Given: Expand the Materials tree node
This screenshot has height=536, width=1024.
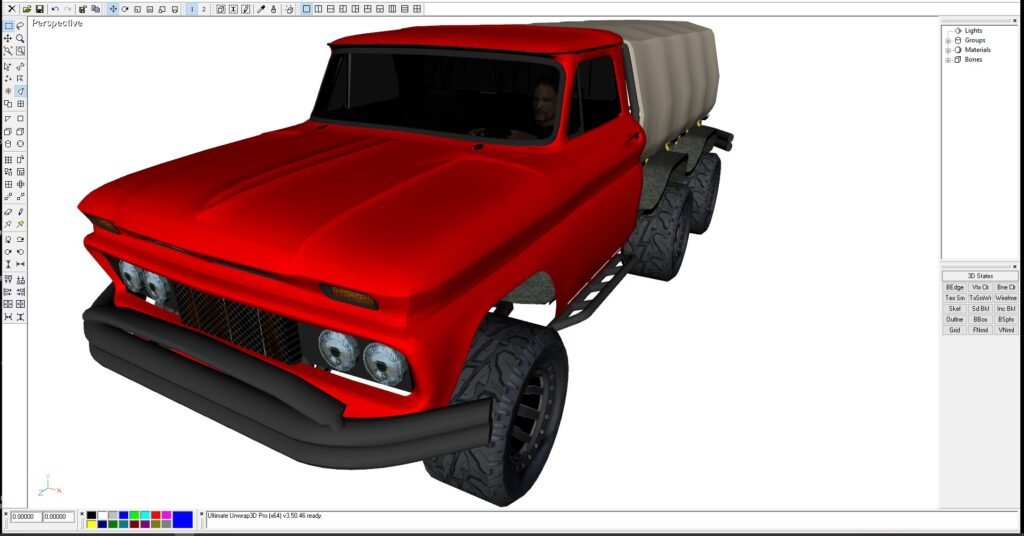Looking at the screenshot, I should (x=948, y=50).
